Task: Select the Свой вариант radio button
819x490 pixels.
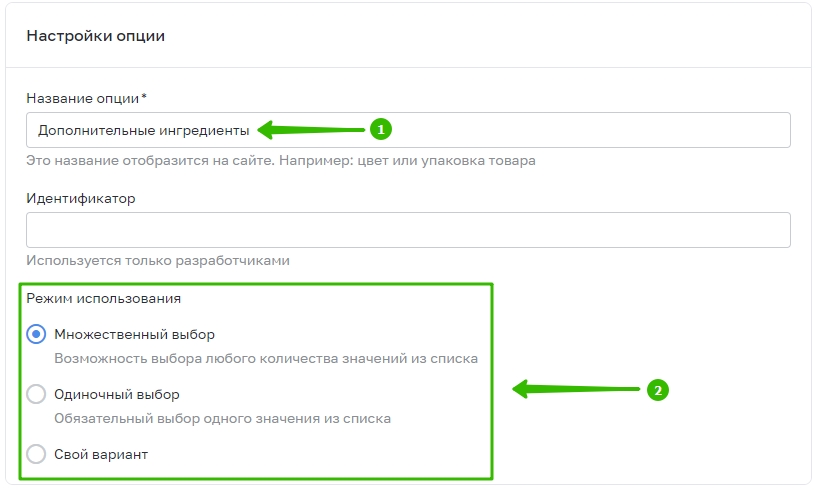Action: (x=36, y=454)
